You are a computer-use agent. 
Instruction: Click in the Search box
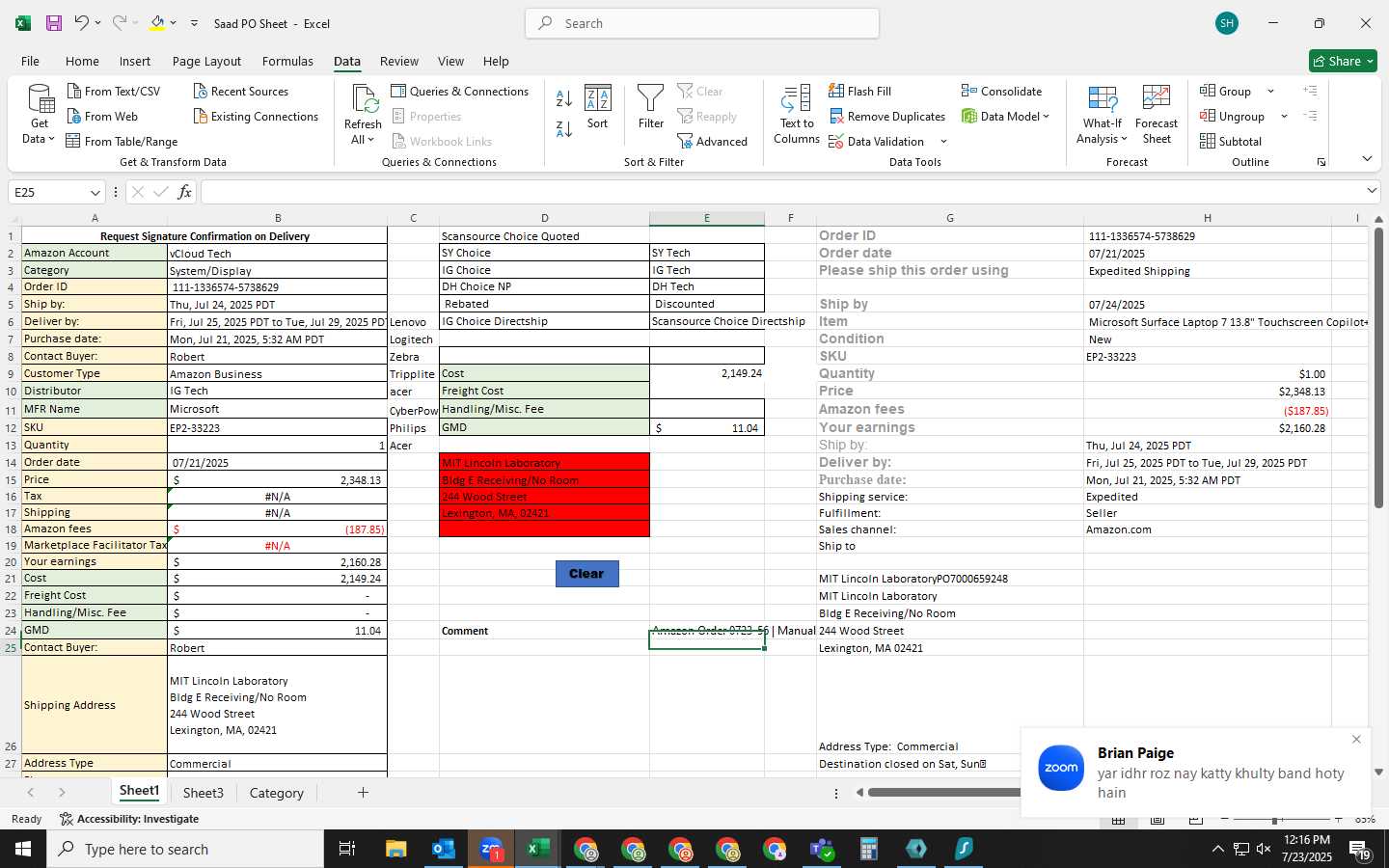(702, 23)
